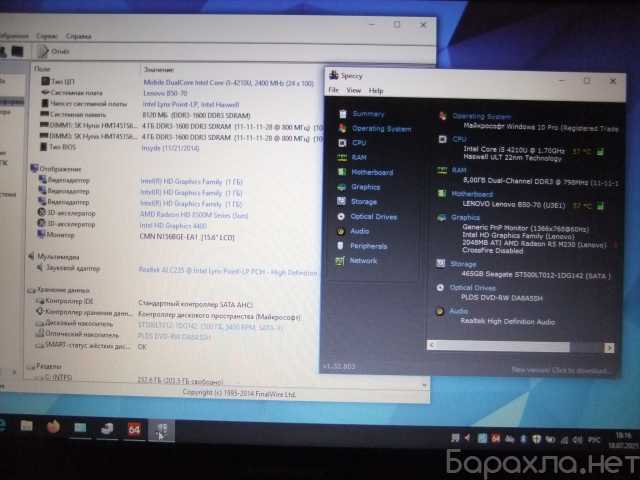Click Lenovo B50-70 system board value
Image resolution: width=640 pixels, height=480 pixels.
tap(165, 93)
